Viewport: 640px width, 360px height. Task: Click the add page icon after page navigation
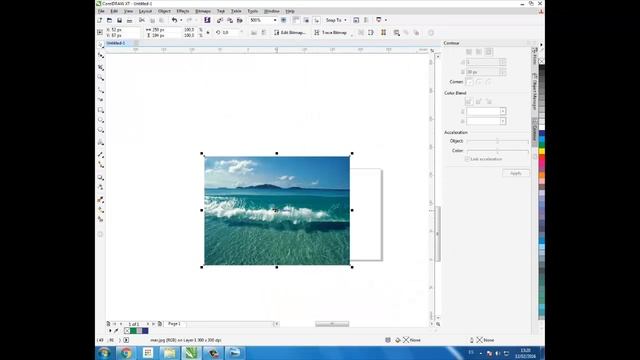[x=160, y=324]
